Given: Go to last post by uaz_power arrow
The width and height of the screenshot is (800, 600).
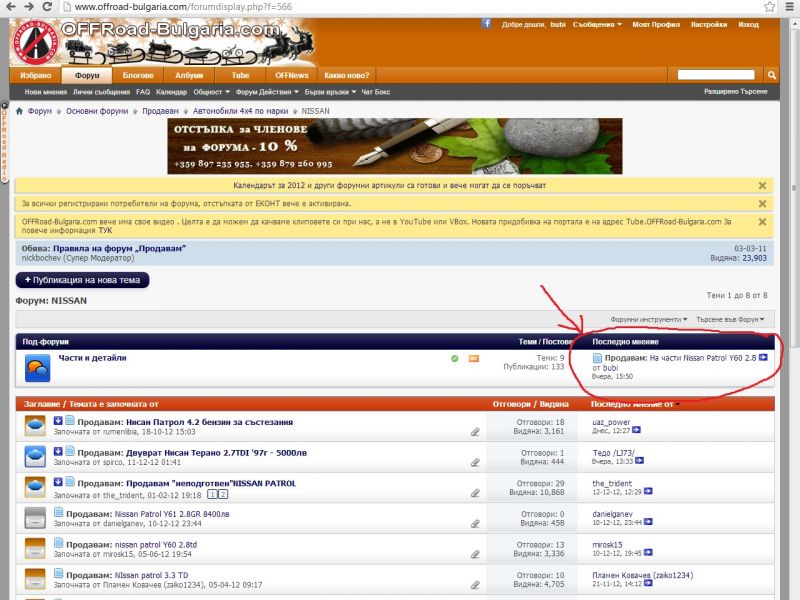Looking at the screenshot, I should [x=636, y=430].
